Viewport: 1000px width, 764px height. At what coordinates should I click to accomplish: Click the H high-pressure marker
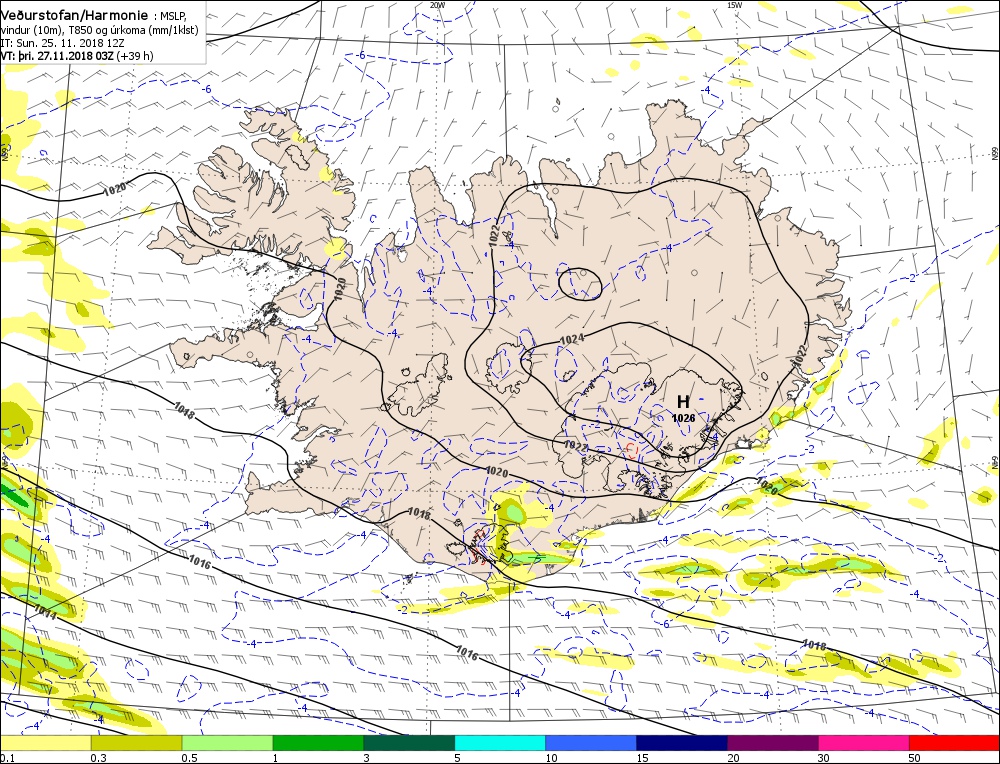tap(683, 401)
